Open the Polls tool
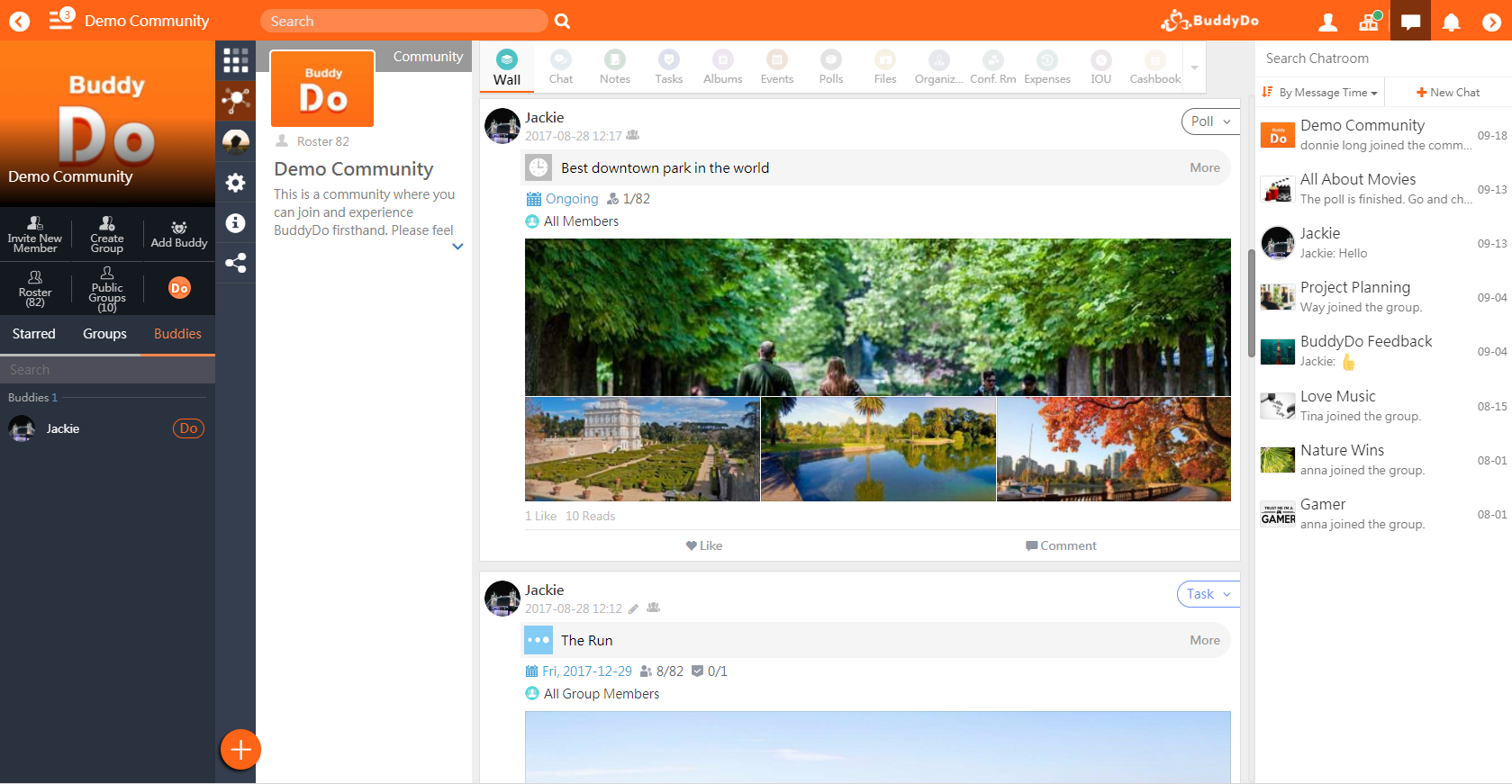The height and width of the screenshot is (784, 1512). point(831,68)
